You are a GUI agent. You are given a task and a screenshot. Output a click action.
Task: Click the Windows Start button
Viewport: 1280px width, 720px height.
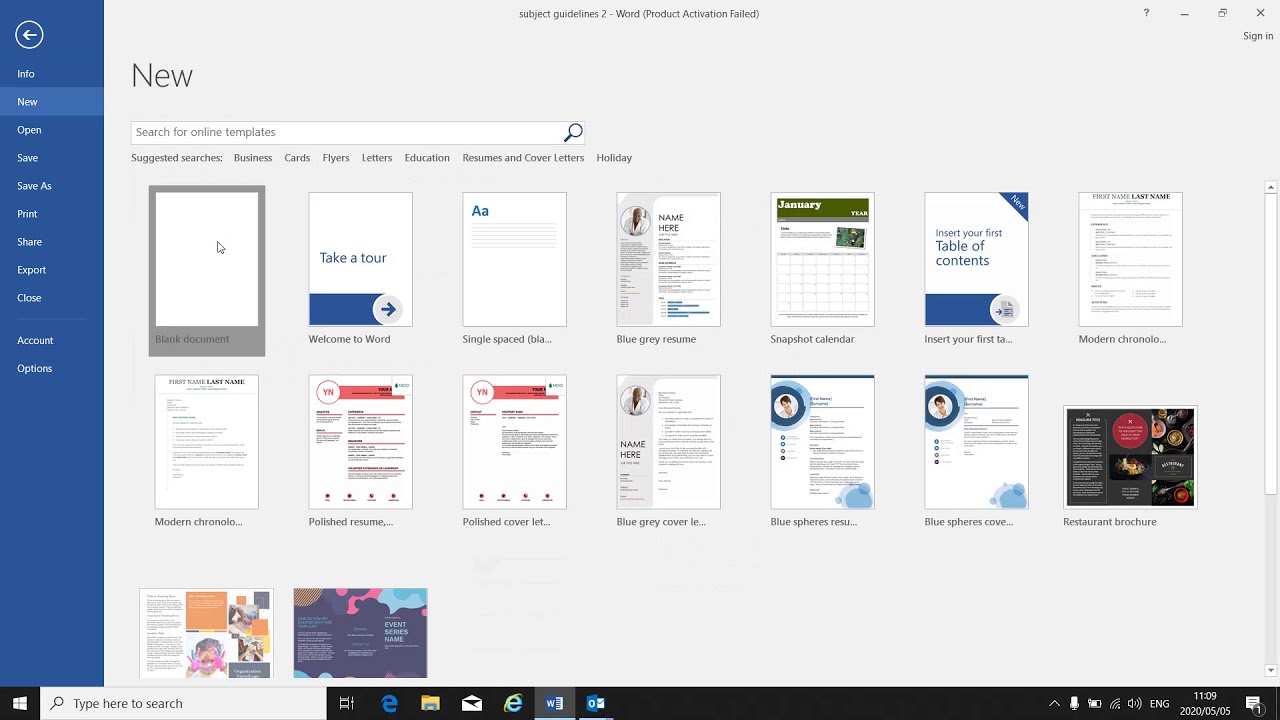[x=20, y=703]
